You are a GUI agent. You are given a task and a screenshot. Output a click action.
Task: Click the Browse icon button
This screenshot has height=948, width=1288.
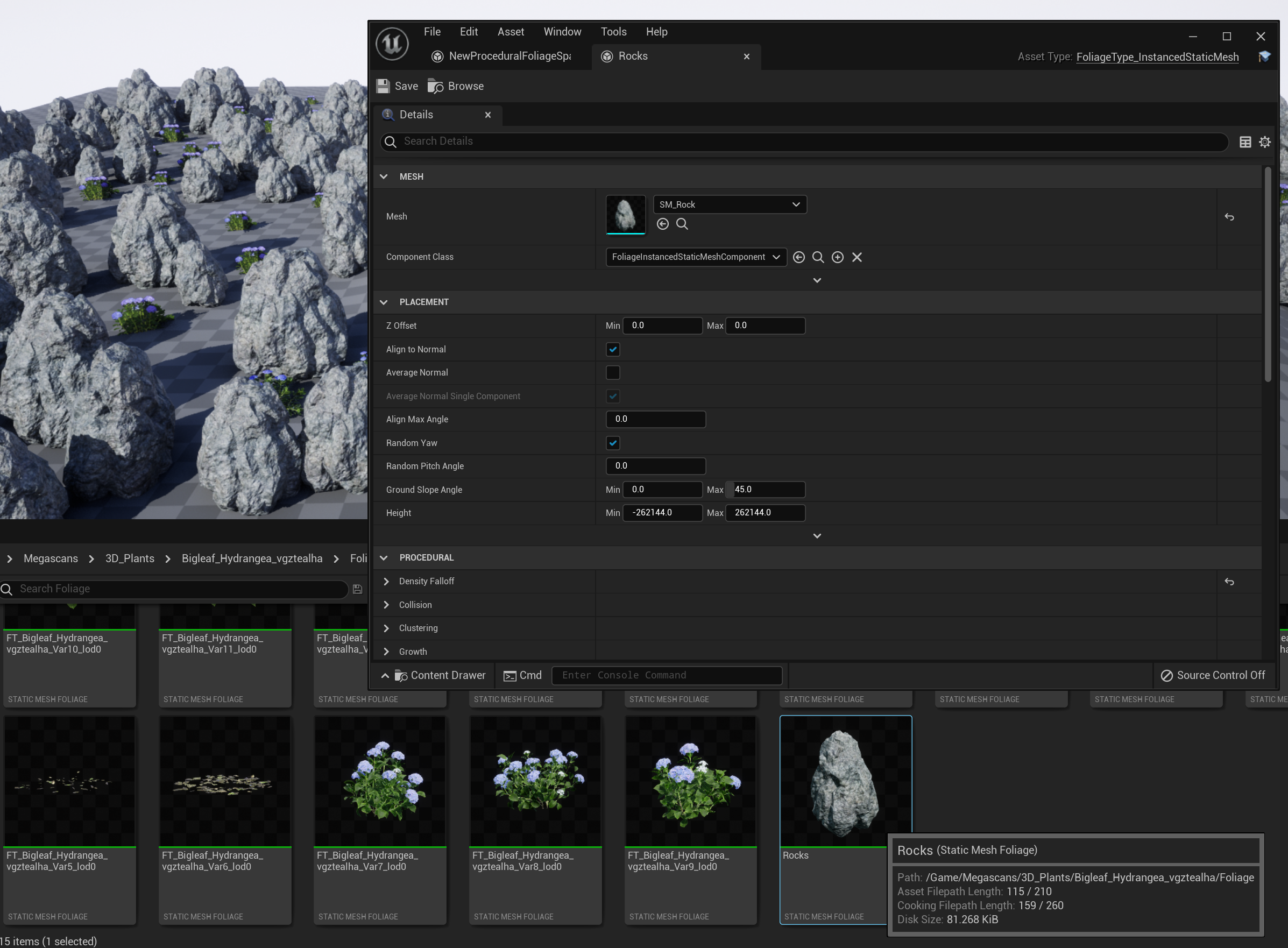[435, 86]
